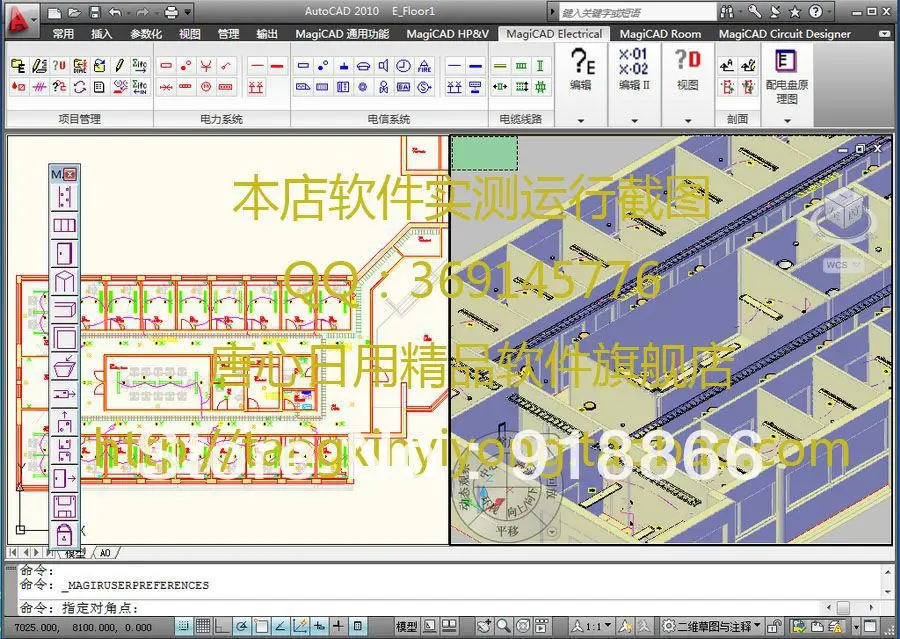Click the star favorites icon in title bar
Viewport: 900px width, 639px height.
tap(795, 12)
